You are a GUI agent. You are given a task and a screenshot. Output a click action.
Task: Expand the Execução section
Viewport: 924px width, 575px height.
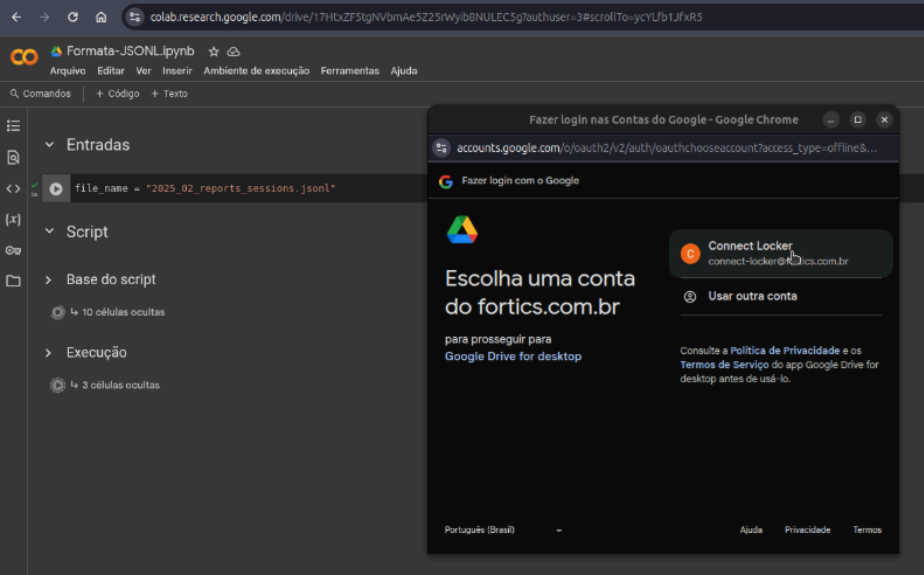point(48,353)
